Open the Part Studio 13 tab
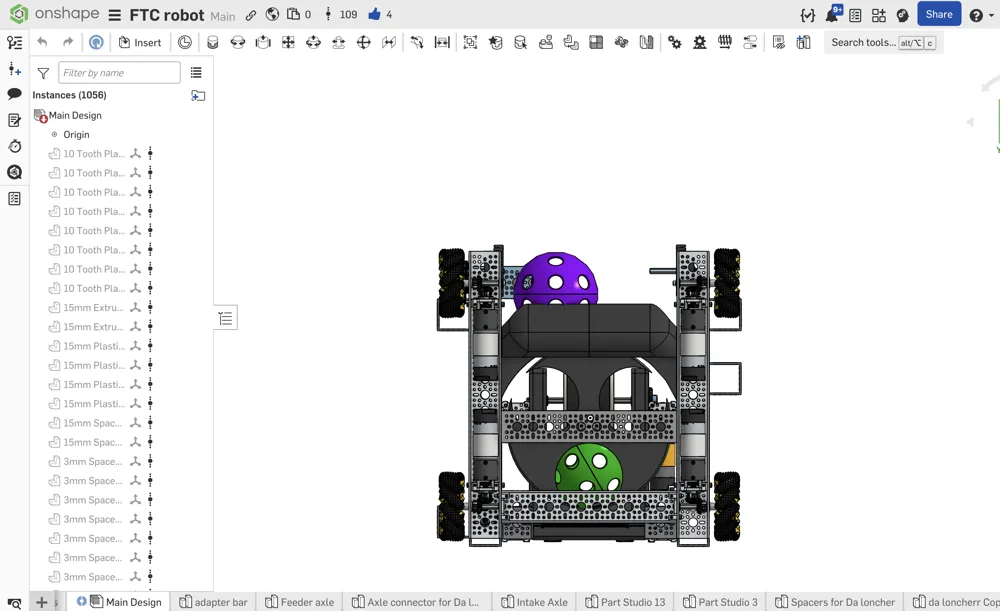 pos(625,601)
